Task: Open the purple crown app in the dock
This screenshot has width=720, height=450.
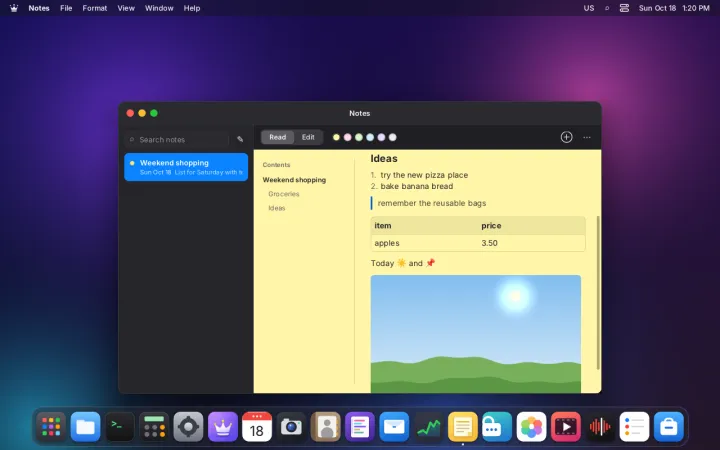Action: click(x=223, y=427)
